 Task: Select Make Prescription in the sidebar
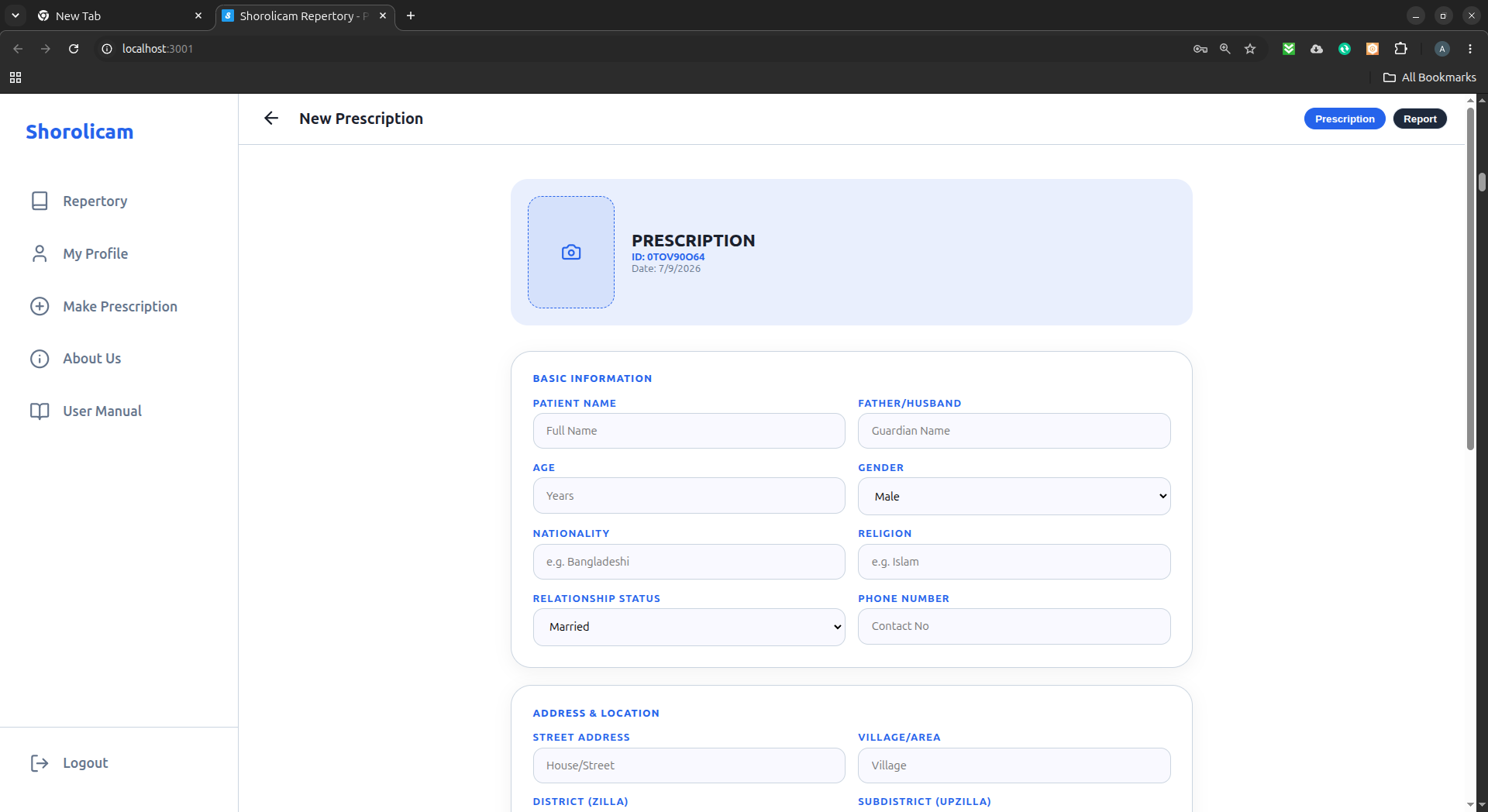[x=103, y=306]
